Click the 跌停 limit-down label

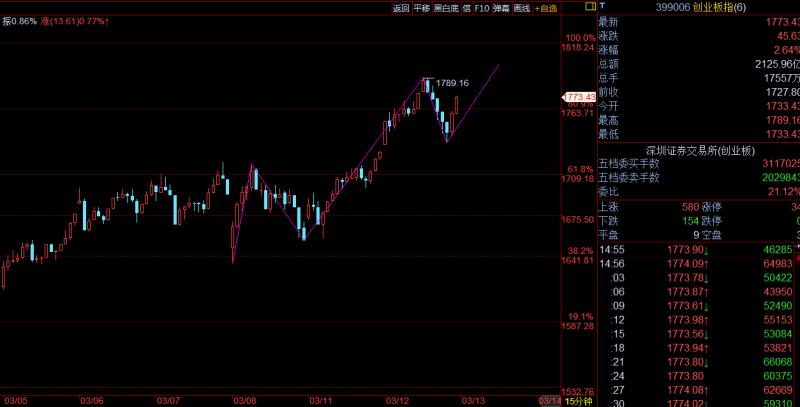712,221
